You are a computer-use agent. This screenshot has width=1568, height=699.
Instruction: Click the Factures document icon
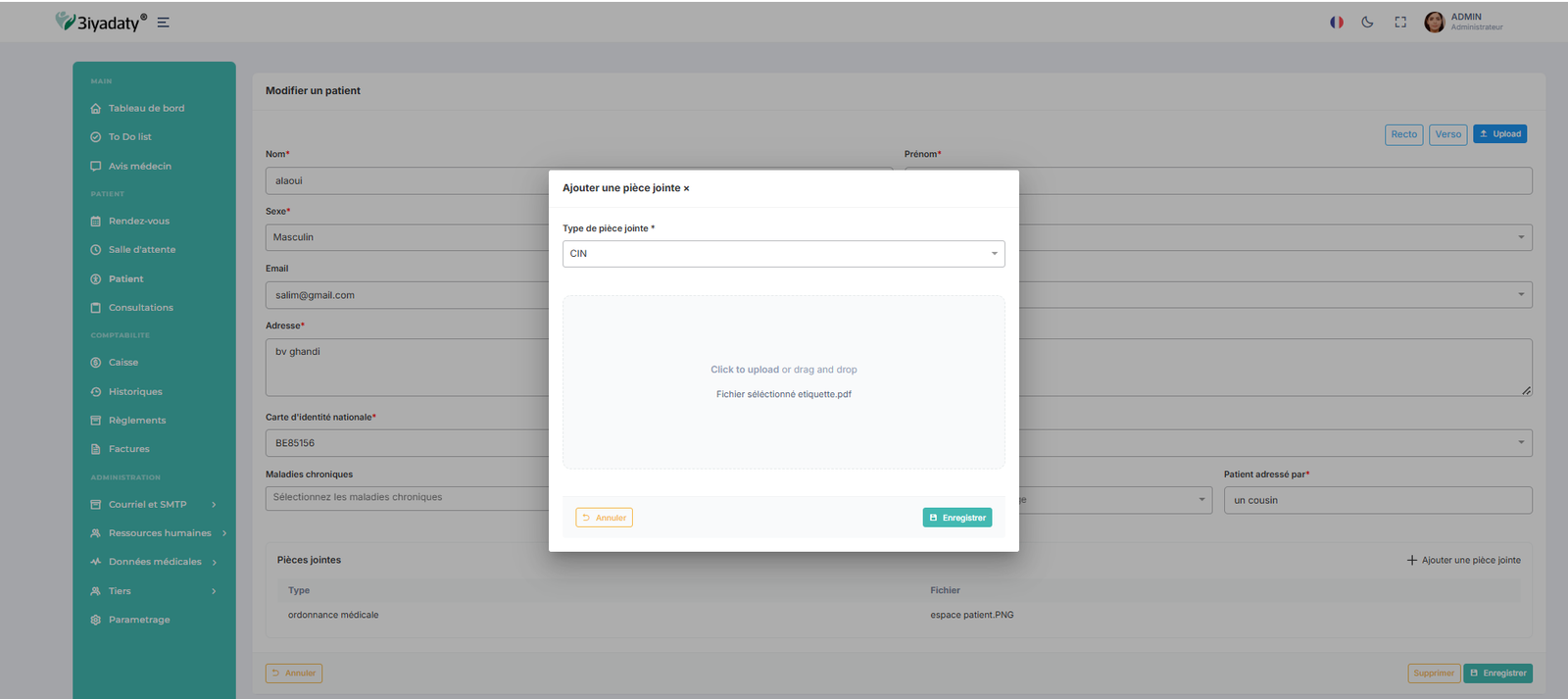[x=96, y=449]
